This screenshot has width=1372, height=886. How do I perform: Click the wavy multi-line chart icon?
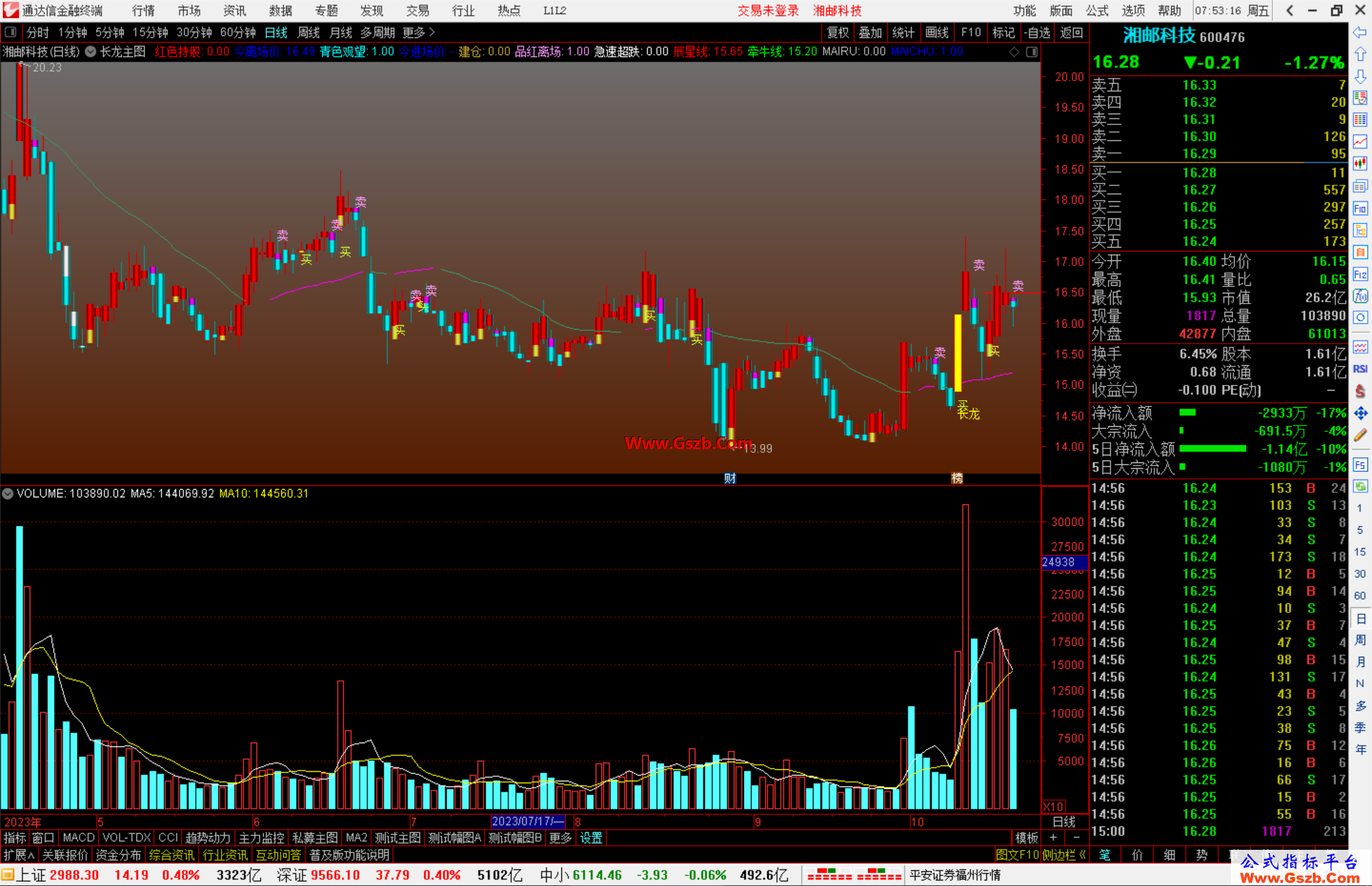[1360, 347]
